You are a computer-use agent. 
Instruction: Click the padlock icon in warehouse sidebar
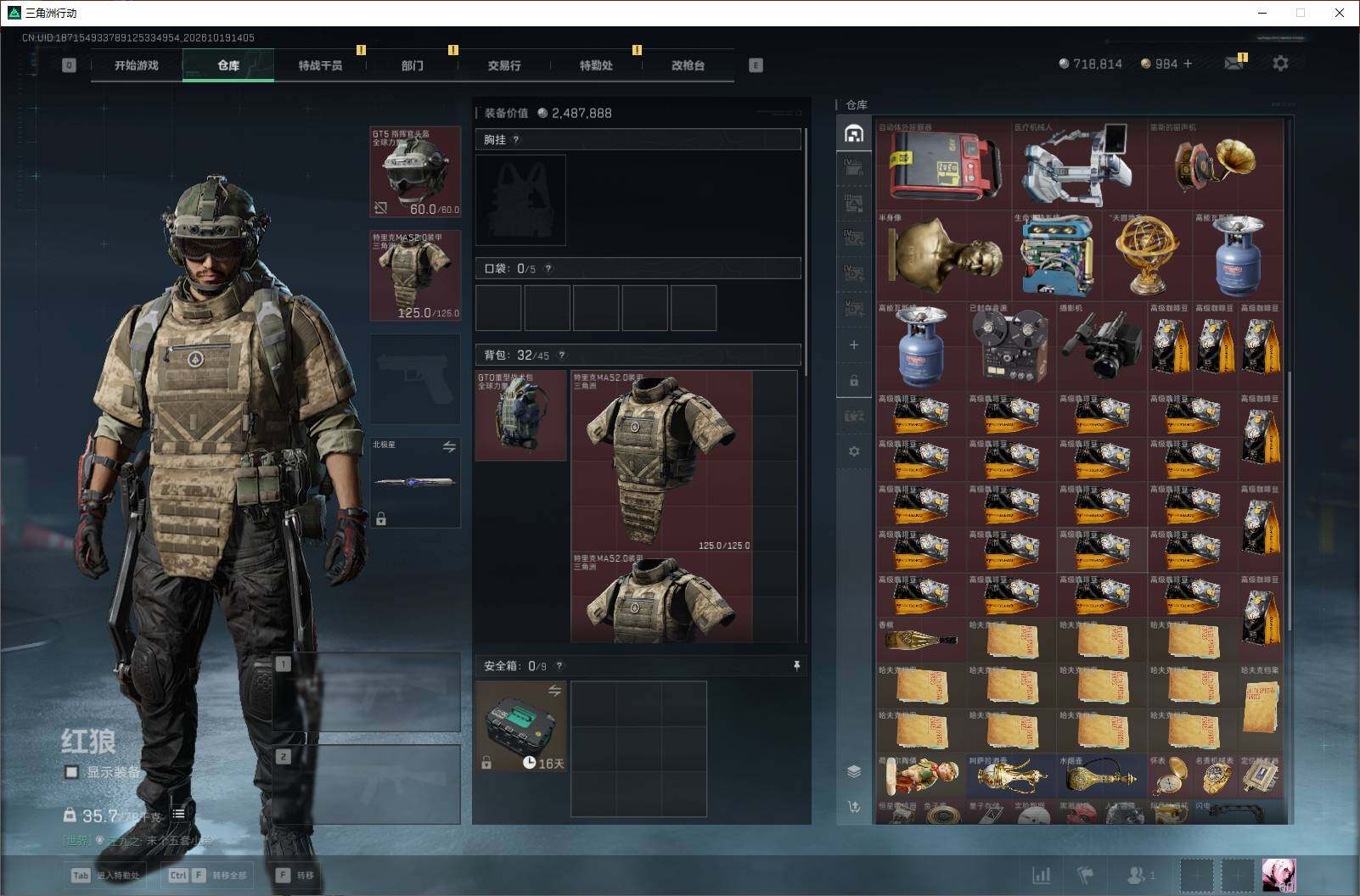(x=854, y=380)
